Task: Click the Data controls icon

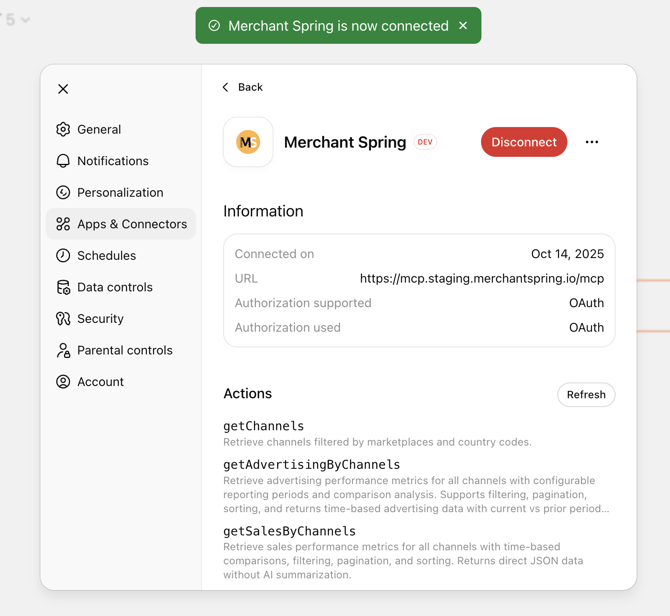Action: [x=63, y=287]
